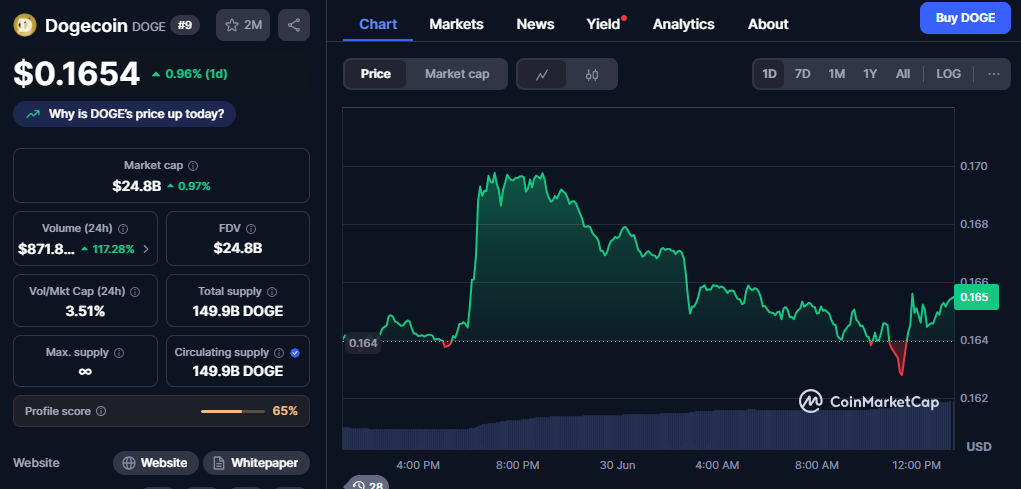Image resolution: width=1021 pixels, height=489 pixels.
Task: Select All time range
Action: 902,74
